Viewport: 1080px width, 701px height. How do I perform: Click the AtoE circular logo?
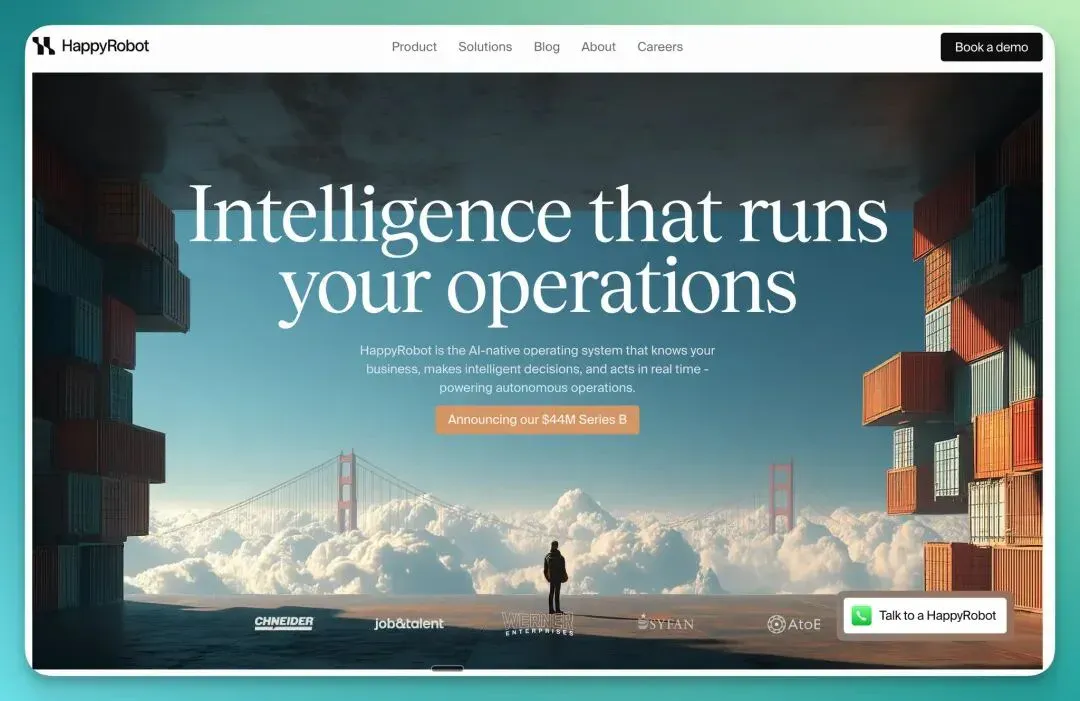point(793,624)
